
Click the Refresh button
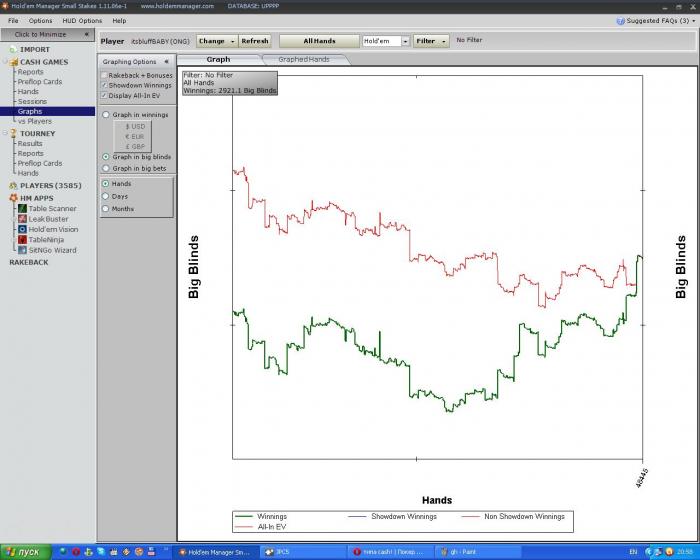pos(255,41)
